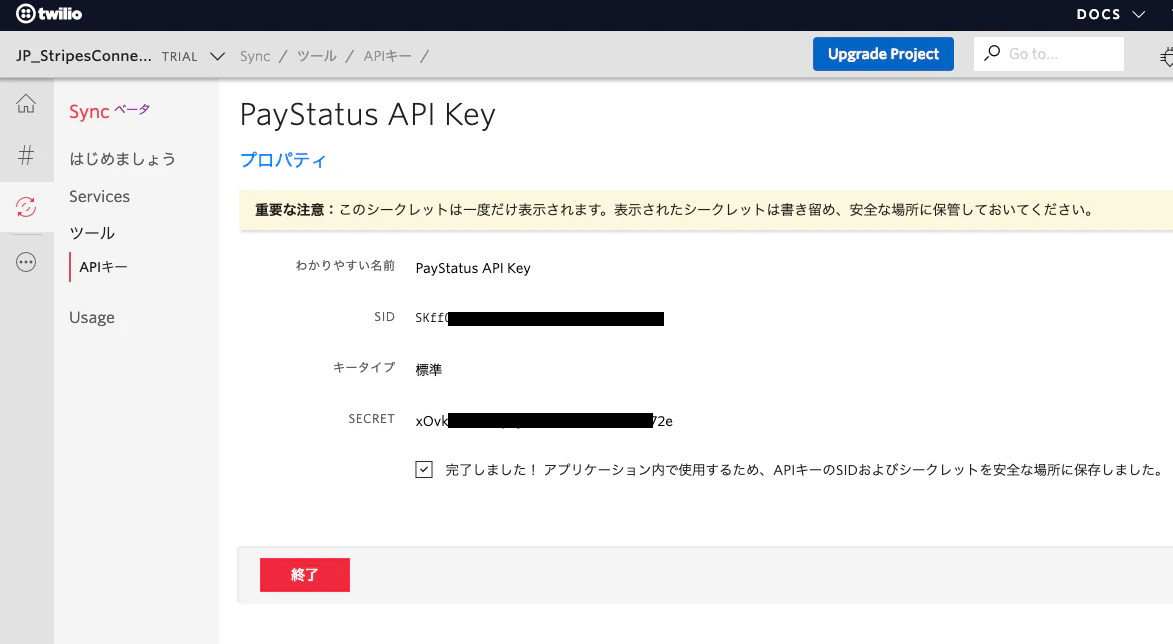
Task: Open ツール in the Sync menu
Action: pos(92,233)
